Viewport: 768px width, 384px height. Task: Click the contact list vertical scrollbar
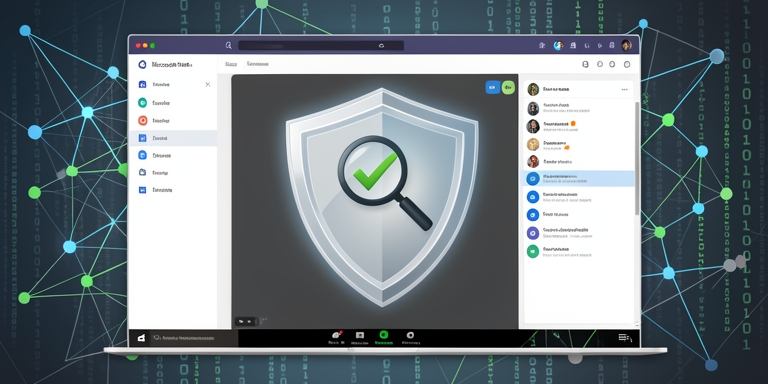point(637,158)
